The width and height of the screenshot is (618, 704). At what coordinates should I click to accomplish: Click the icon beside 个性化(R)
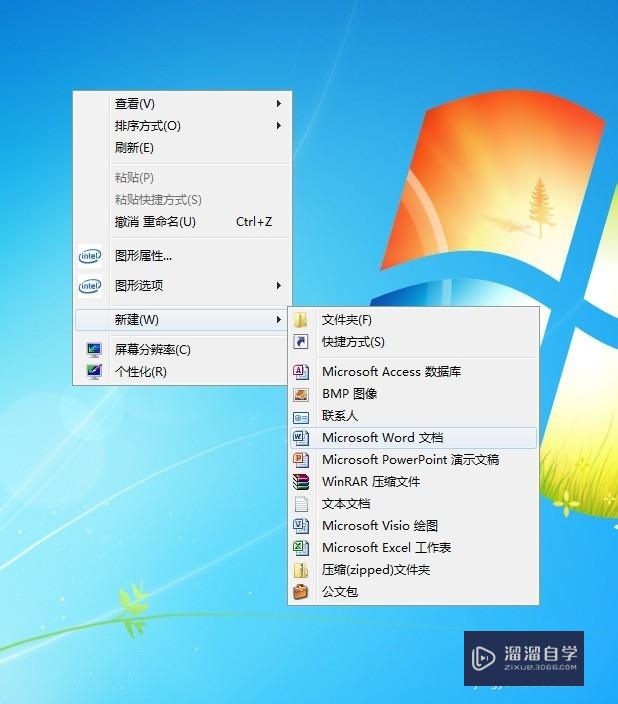point(94,371)
